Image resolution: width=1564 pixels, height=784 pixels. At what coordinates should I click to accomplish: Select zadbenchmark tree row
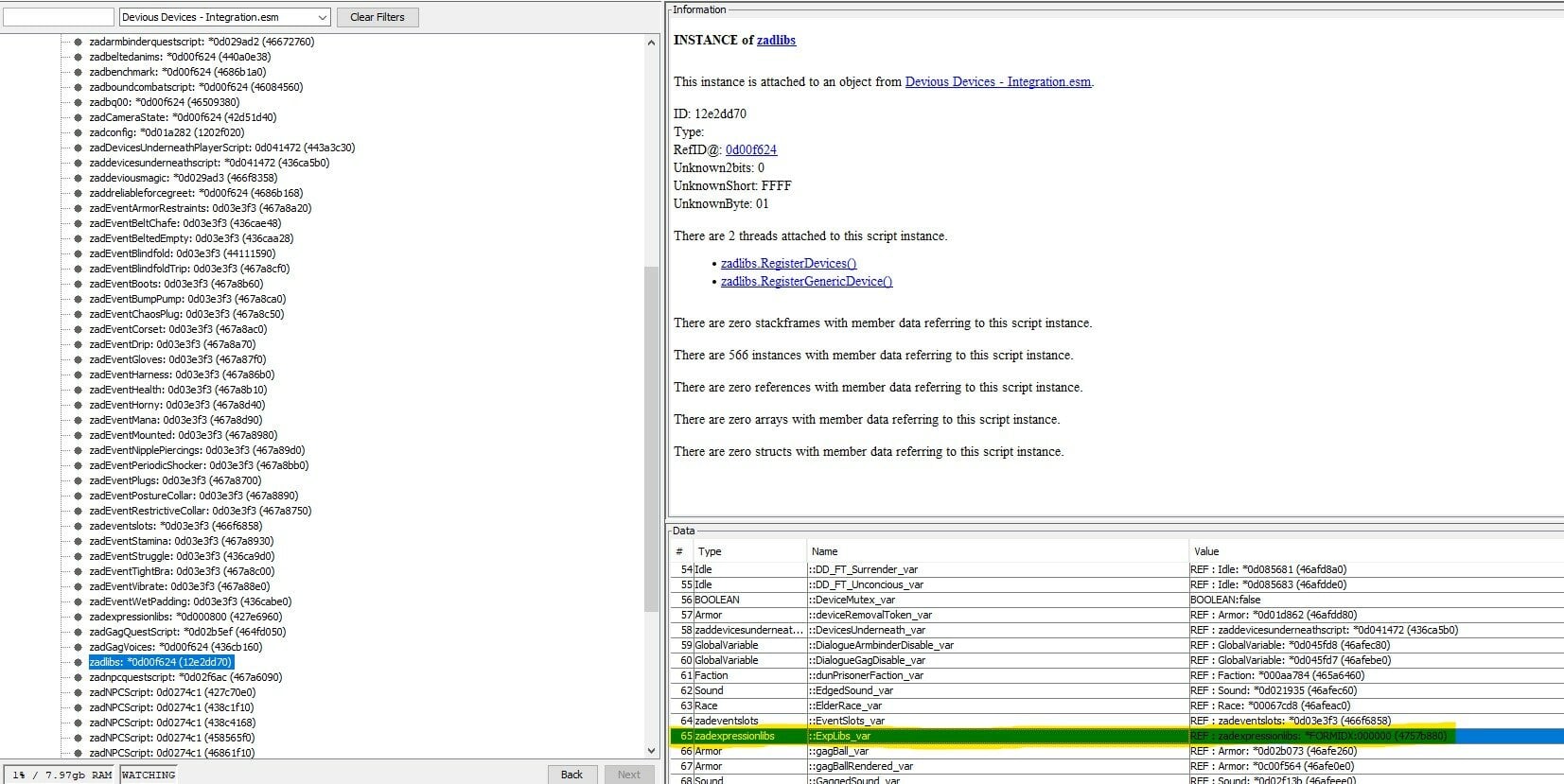tap(178, 72)
